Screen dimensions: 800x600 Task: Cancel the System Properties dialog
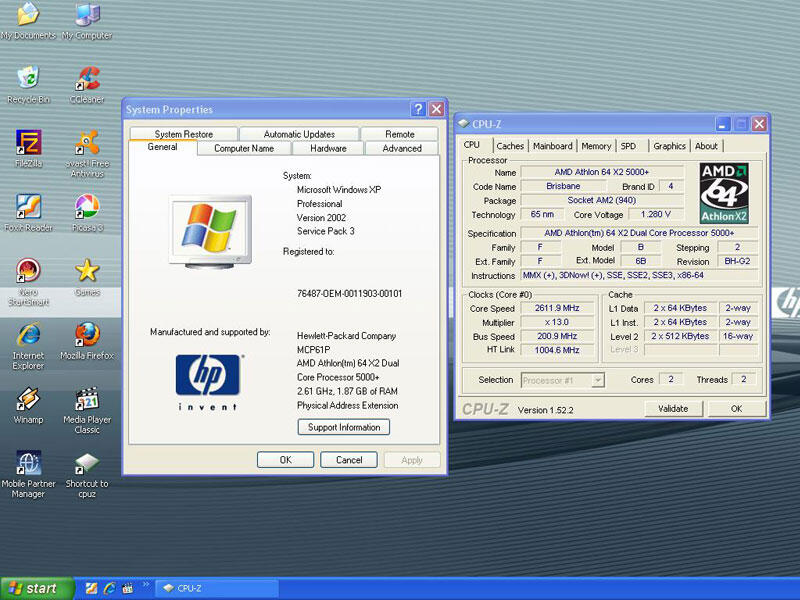pos(349,460)
